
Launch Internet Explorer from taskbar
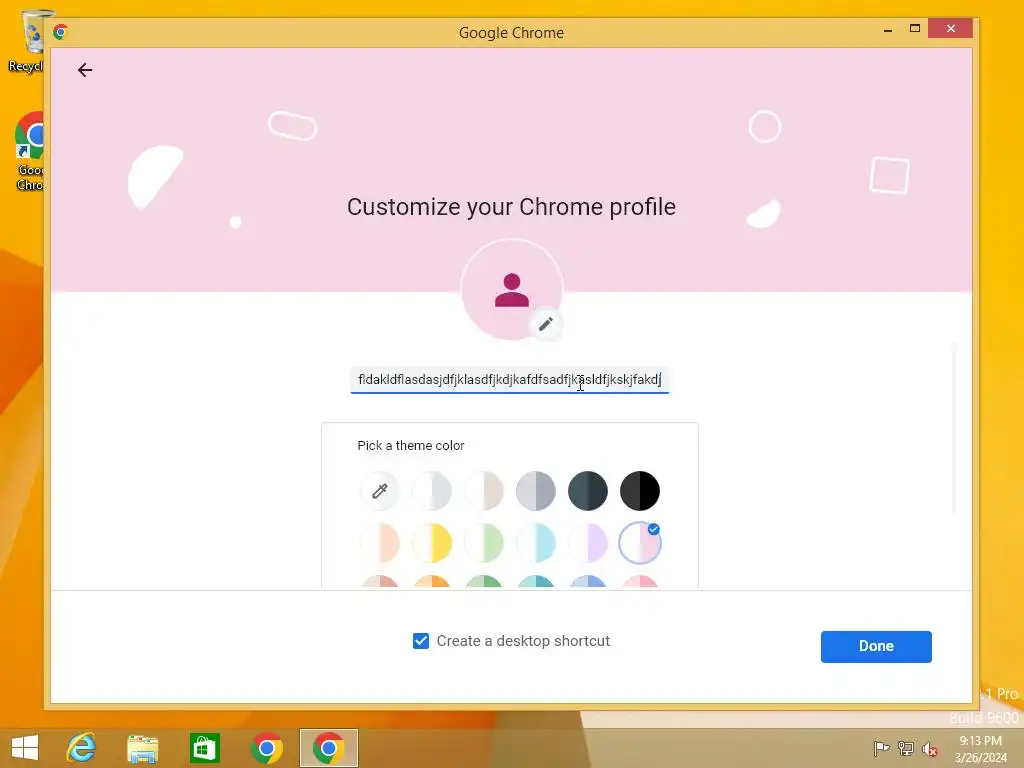coord(81,748)
